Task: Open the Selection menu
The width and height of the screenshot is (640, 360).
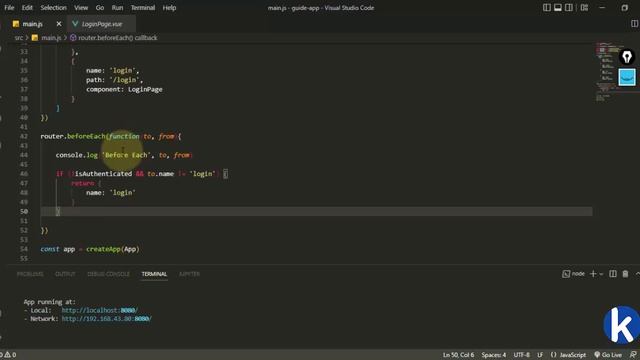Action: pyautogui.click(x=53, y=8)
